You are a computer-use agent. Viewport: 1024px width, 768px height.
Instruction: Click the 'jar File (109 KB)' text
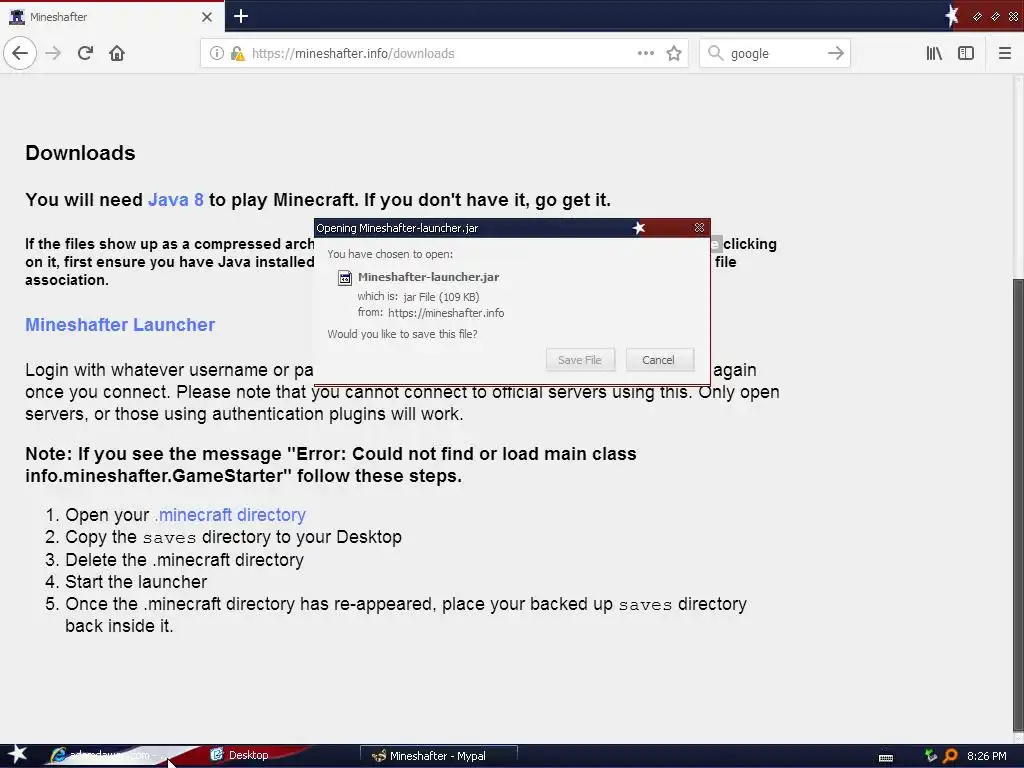click(x=441, y=297)
